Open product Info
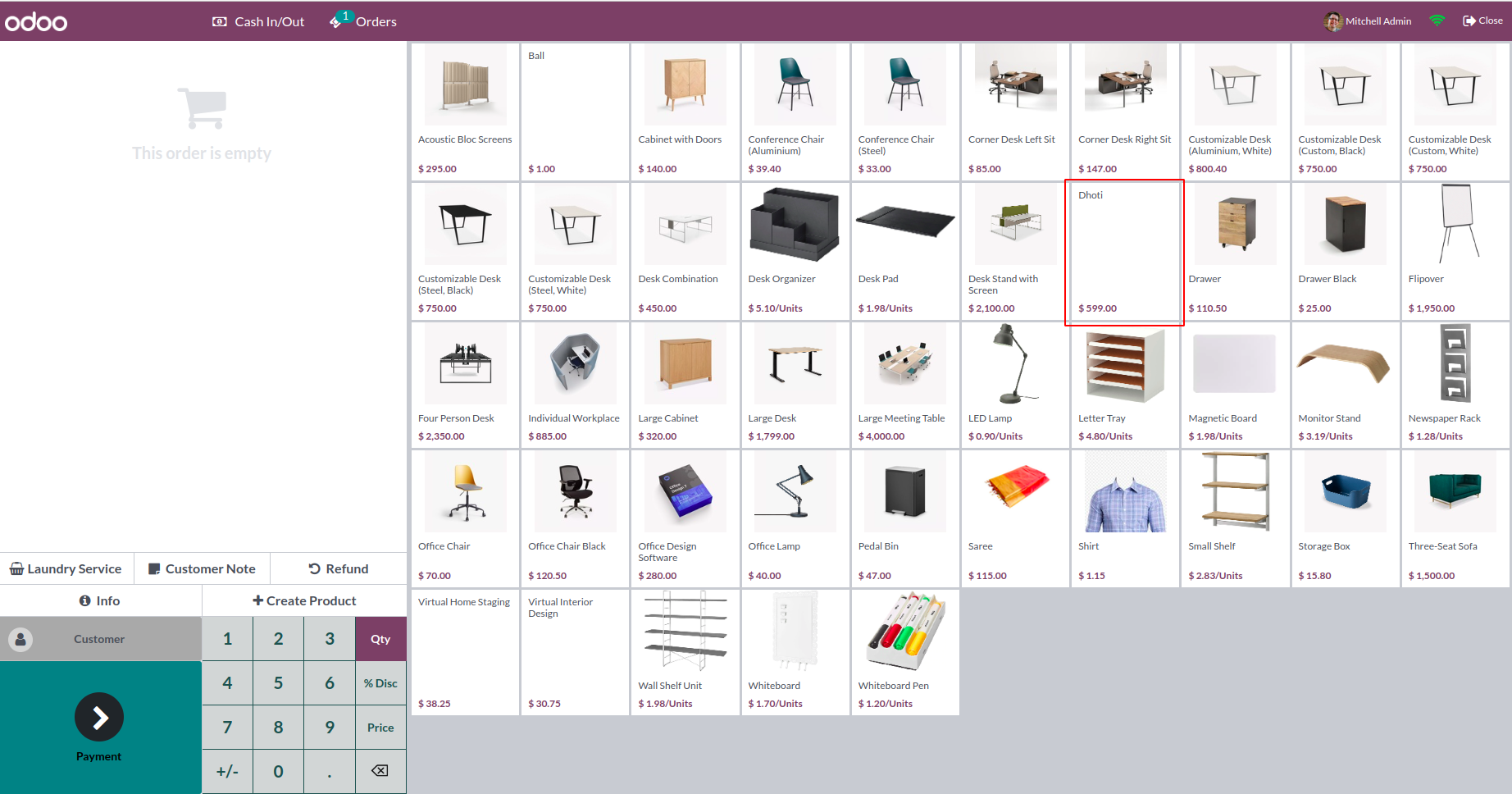The image size is (1512, 794). pos(100,600)
